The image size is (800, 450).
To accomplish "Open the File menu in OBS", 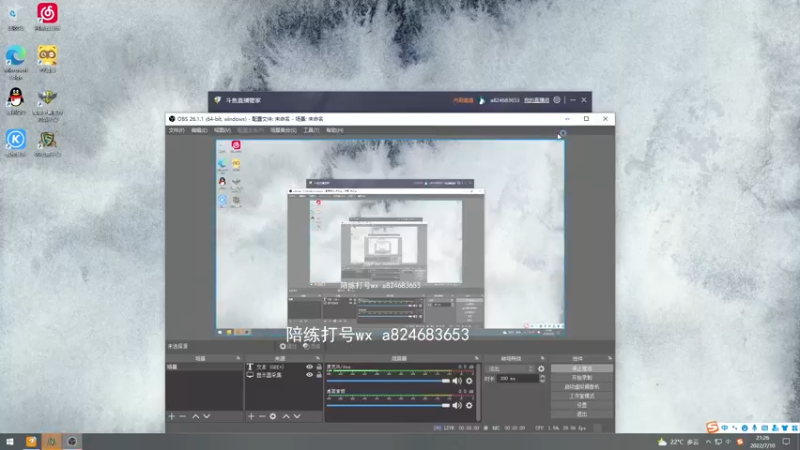I will [x=176, y=131].
